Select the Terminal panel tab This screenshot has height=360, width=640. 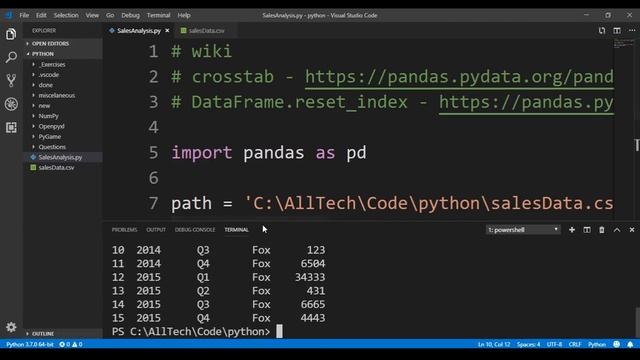(x=236, y=230)
